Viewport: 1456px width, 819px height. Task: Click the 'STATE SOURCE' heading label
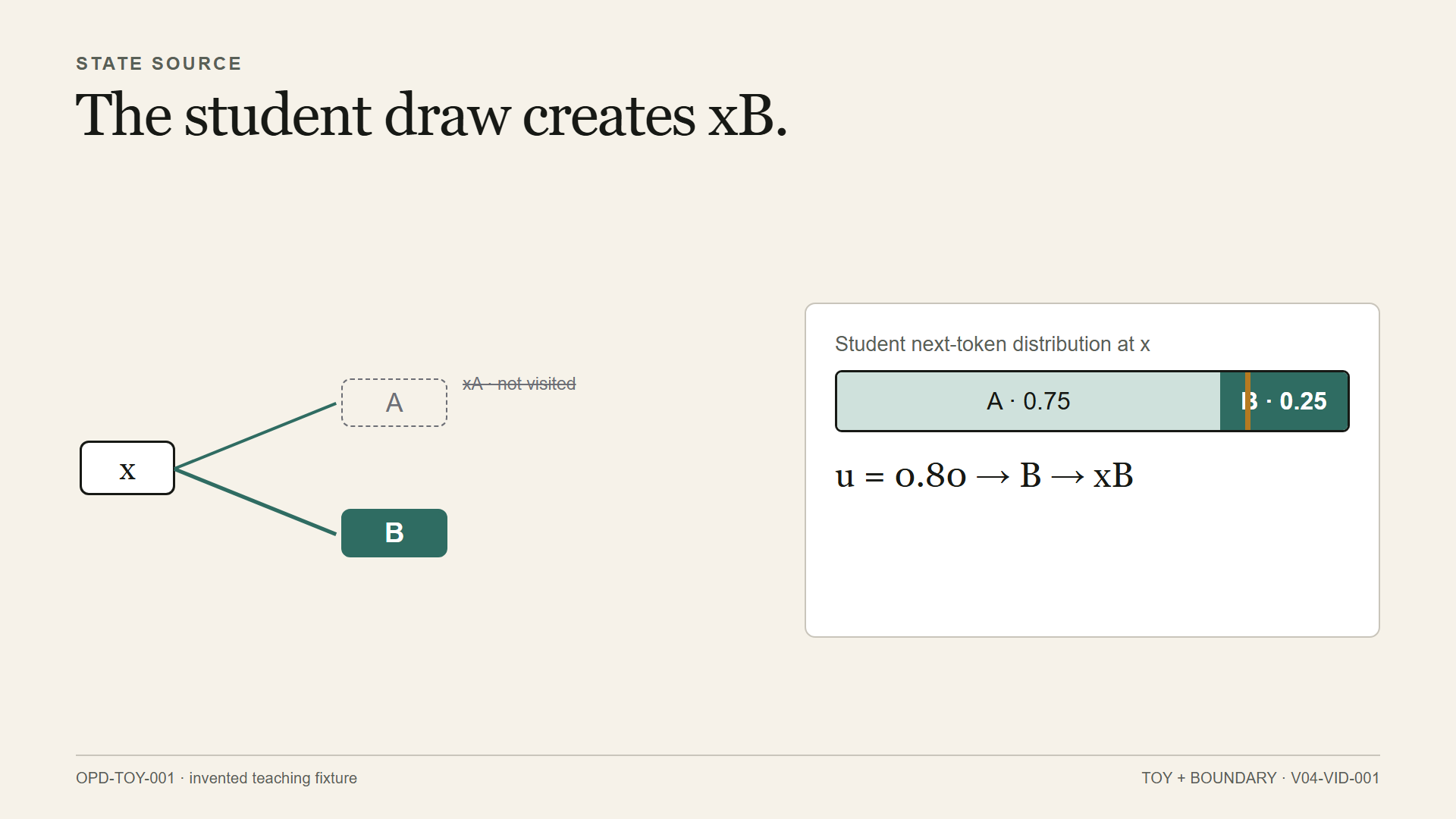(x=158, y=64)
